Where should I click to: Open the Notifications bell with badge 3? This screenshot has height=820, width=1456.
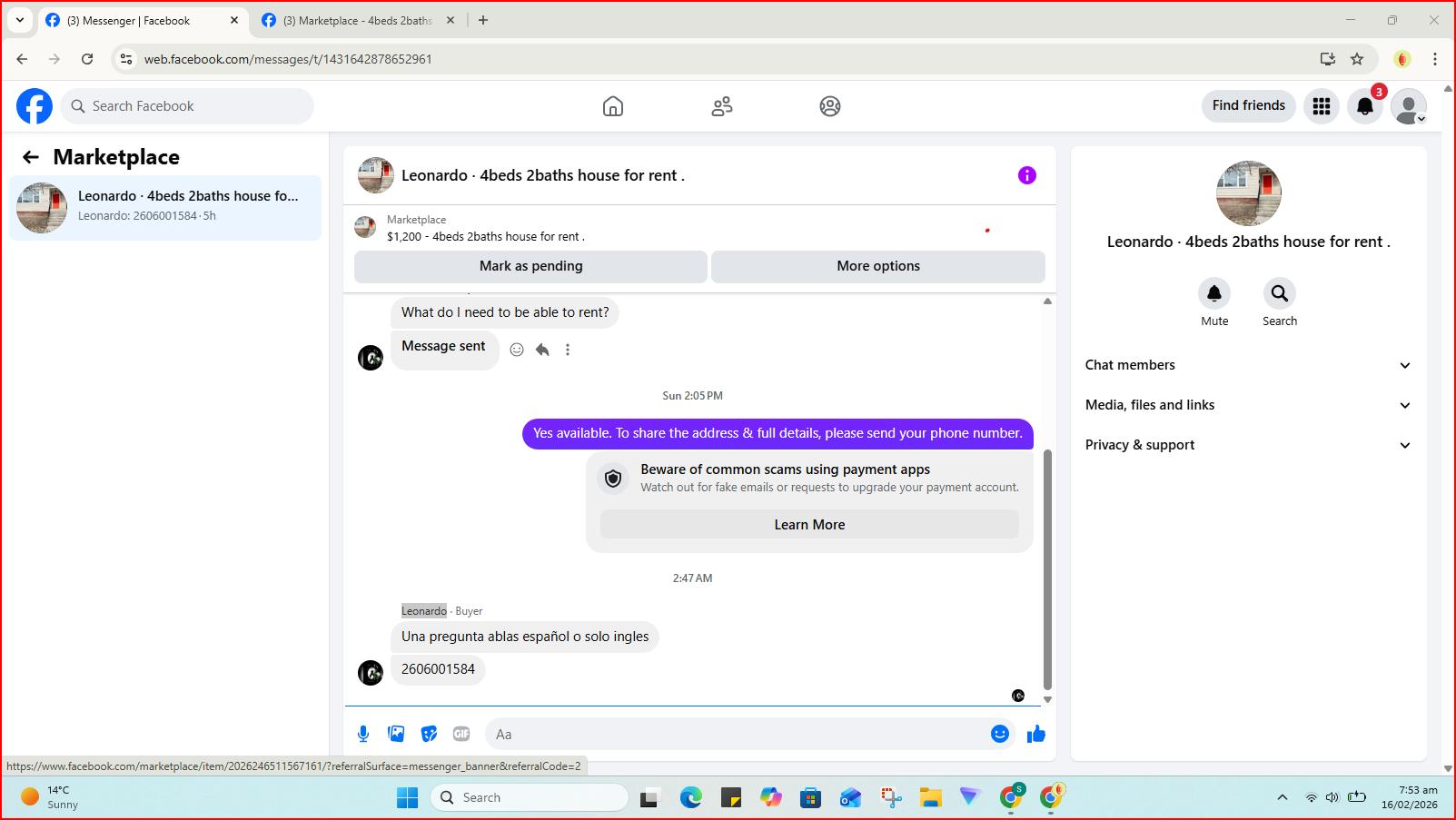[1365, 106]
